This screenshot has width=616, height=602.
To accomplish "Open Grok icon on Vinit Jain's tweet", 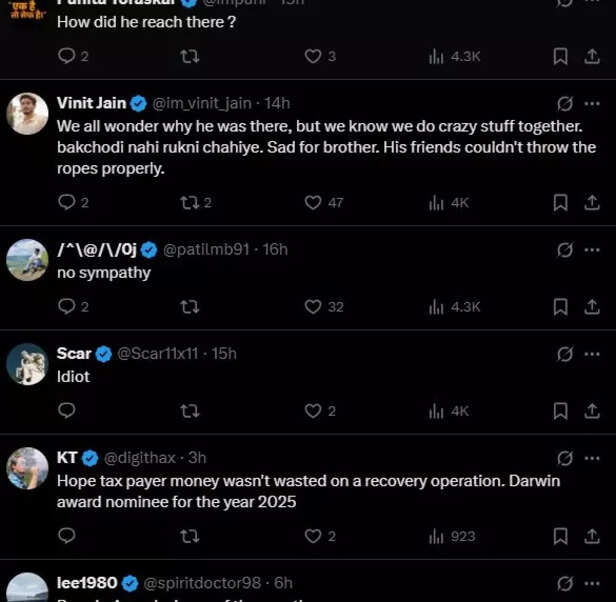I will coord(564,104).
